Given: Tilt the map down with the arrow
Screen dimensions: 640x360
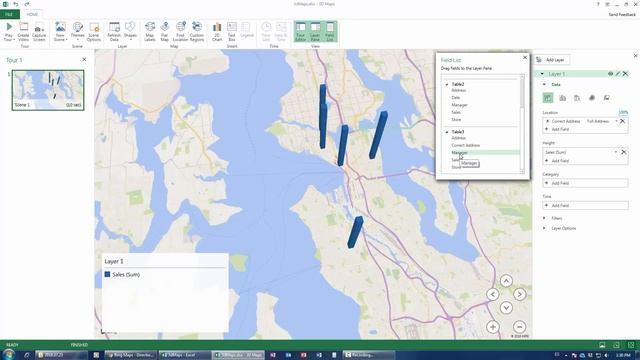Looking at the screenshot, I should coord(506,307).
